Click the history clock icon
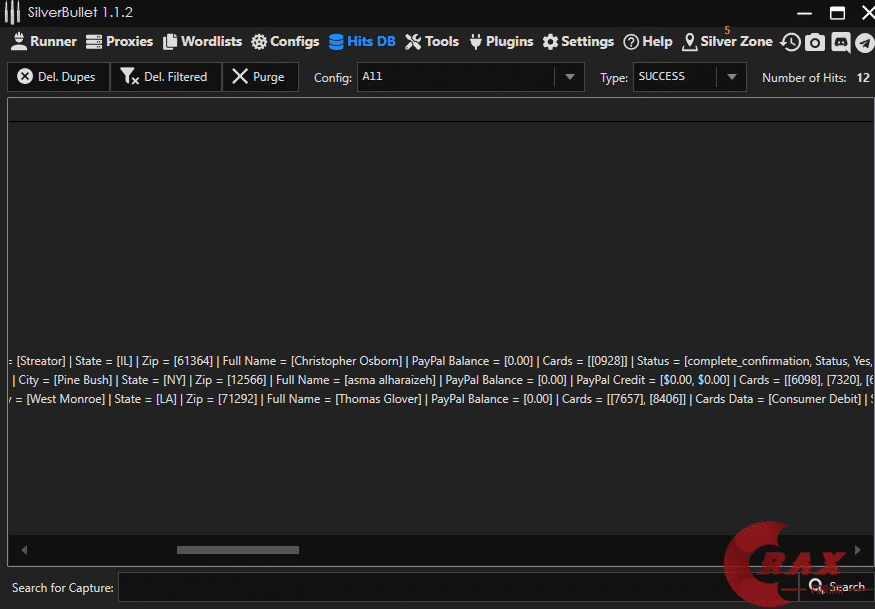875x609 pixels. pyautogui.click(x=790, y=42)
